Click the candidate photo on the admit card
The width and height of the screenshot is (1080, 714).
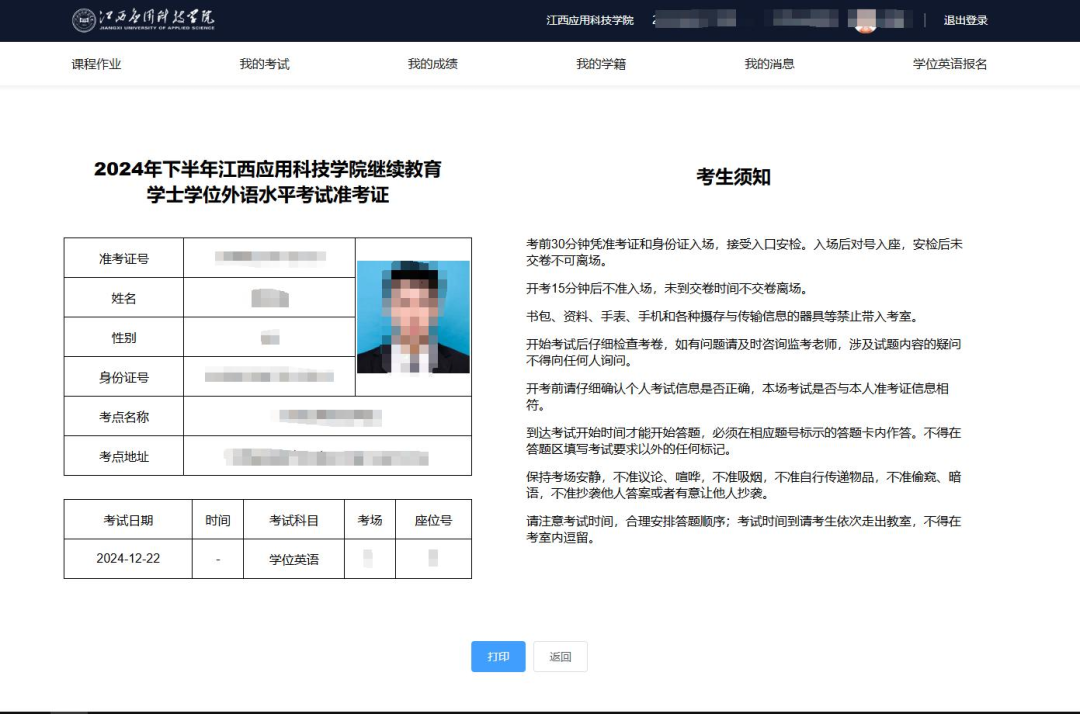click(413, 318)
